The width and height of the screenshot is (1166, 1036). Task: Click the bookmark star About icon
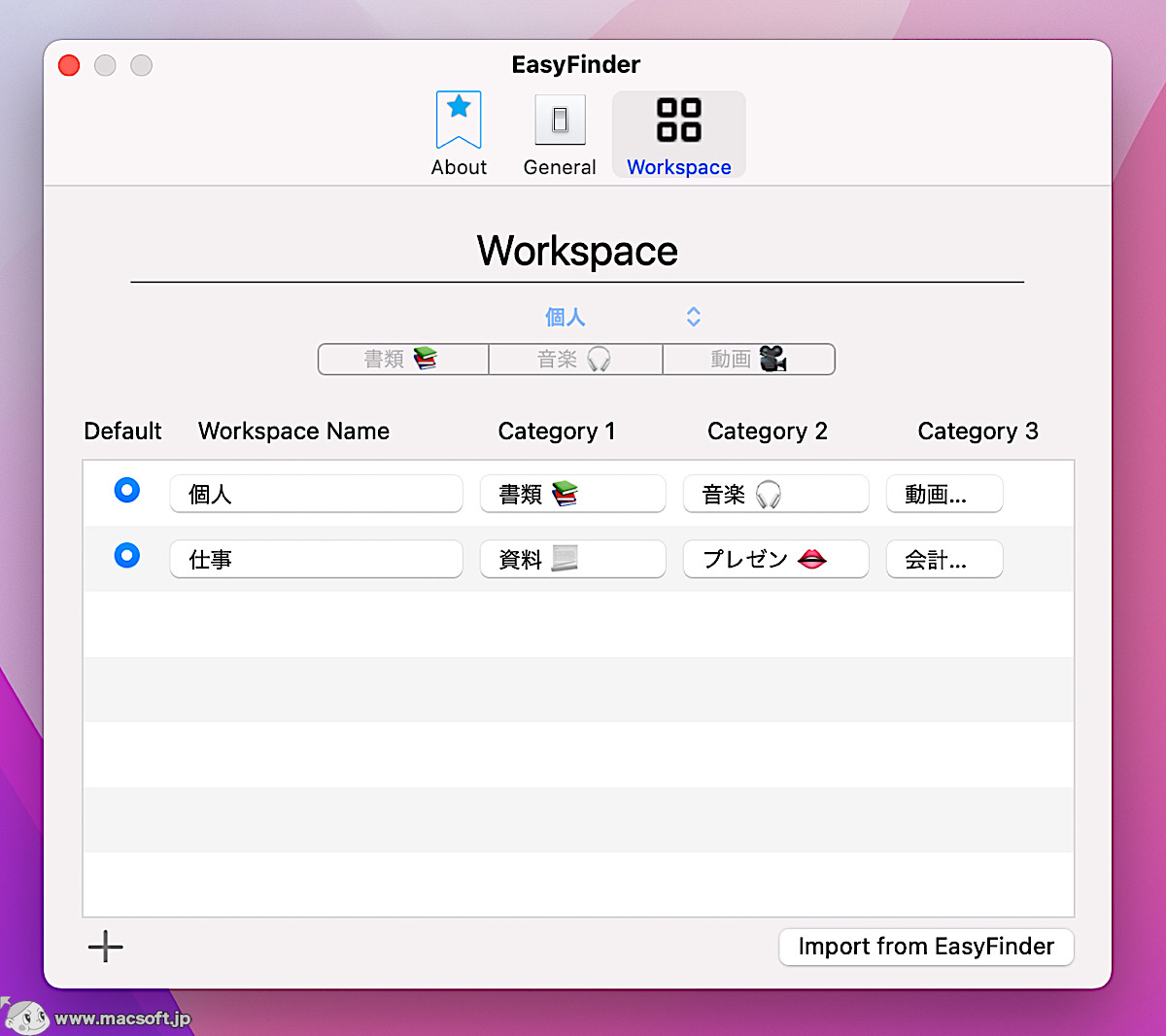458,119
